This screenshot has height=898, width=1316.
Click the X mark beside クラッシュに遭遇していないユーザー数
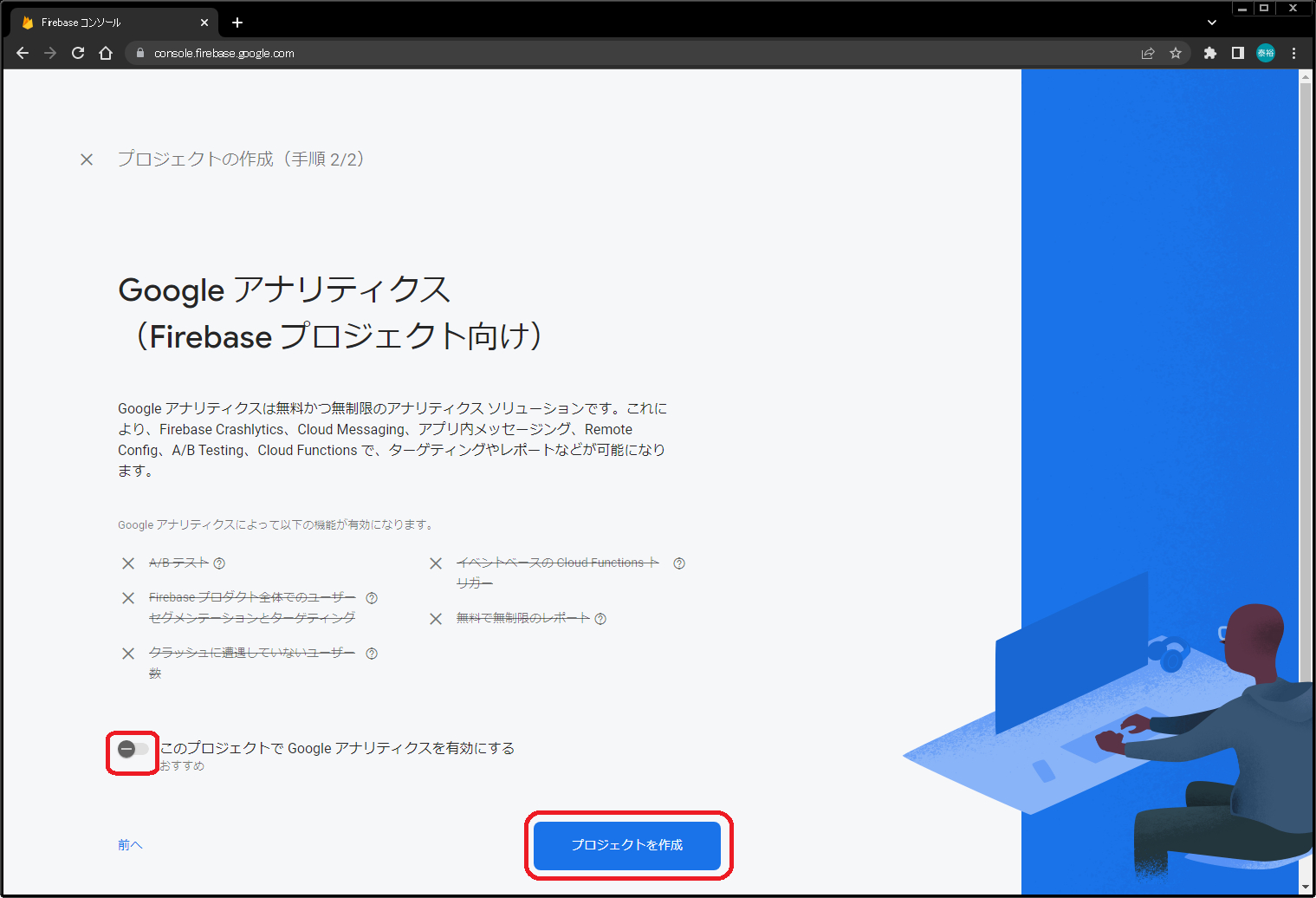pos(128,654)
